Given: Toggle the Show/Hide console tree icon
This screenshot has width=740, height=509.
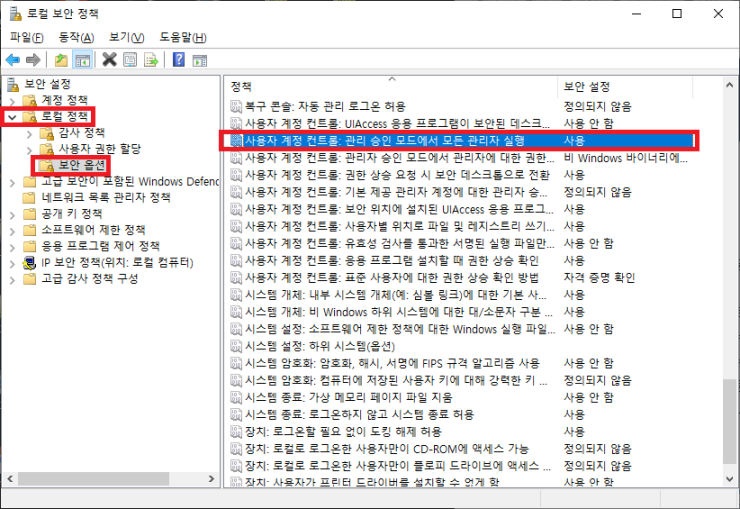Looking at the screenshot, I should tap(83, 59).
